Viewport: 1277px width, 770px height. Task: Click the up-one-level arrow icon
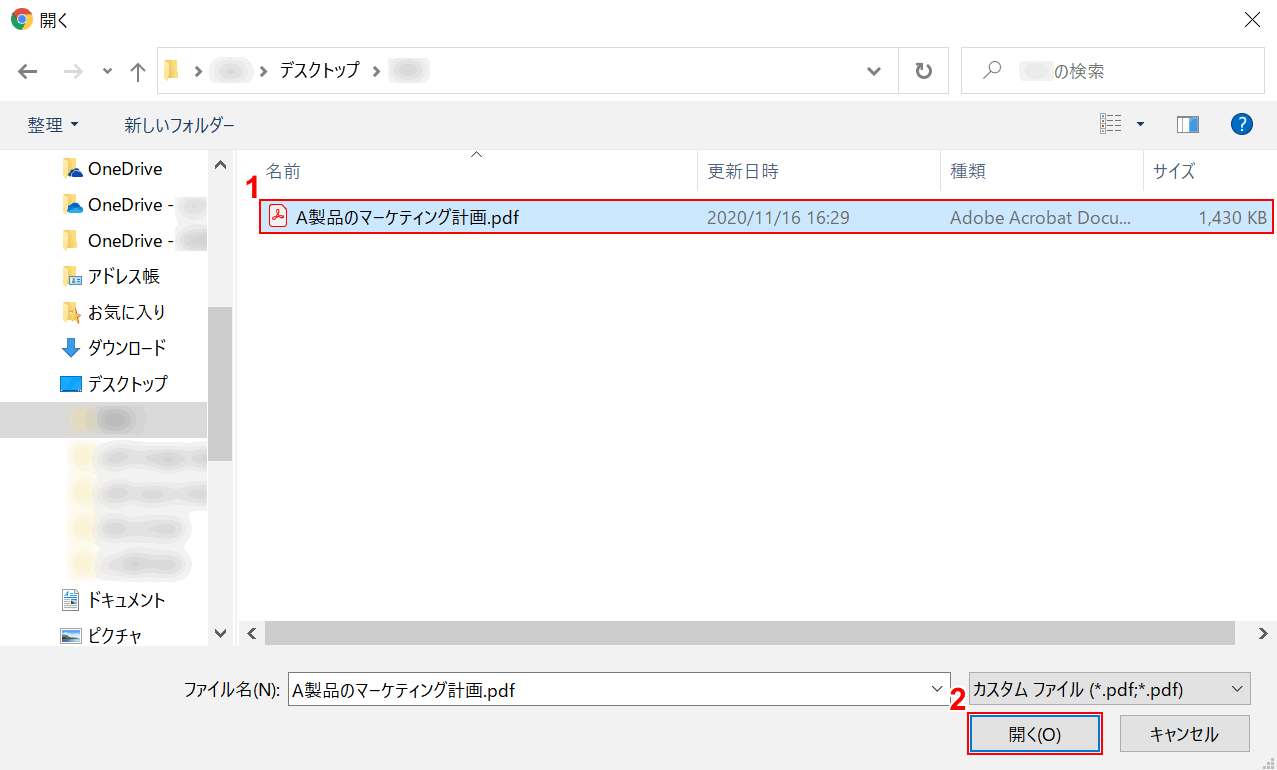pyautogui.click(x=138, y=71)
